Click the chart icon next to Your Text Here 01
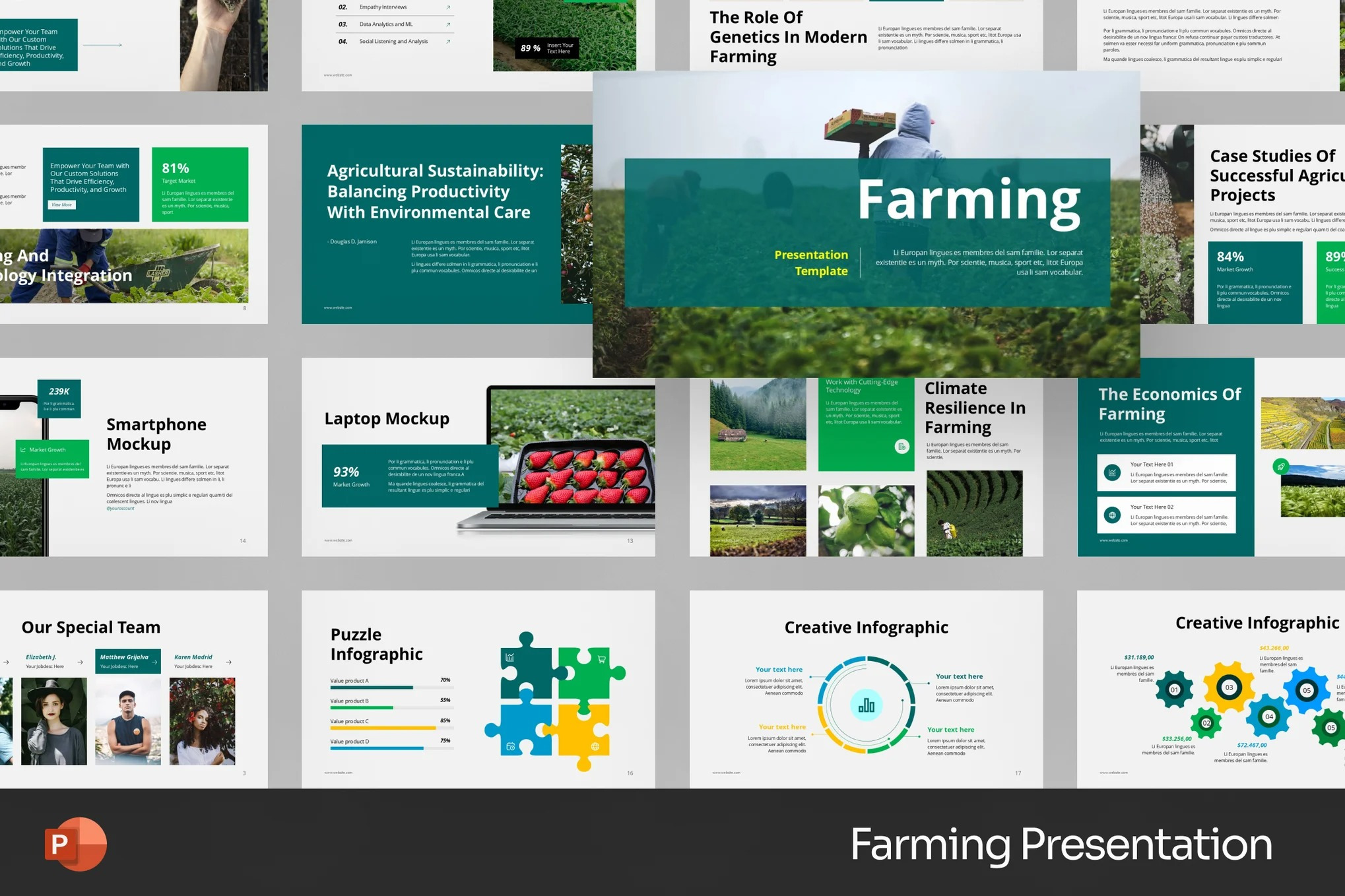Screen dimensions: 1345x896 pos(1113,472)
